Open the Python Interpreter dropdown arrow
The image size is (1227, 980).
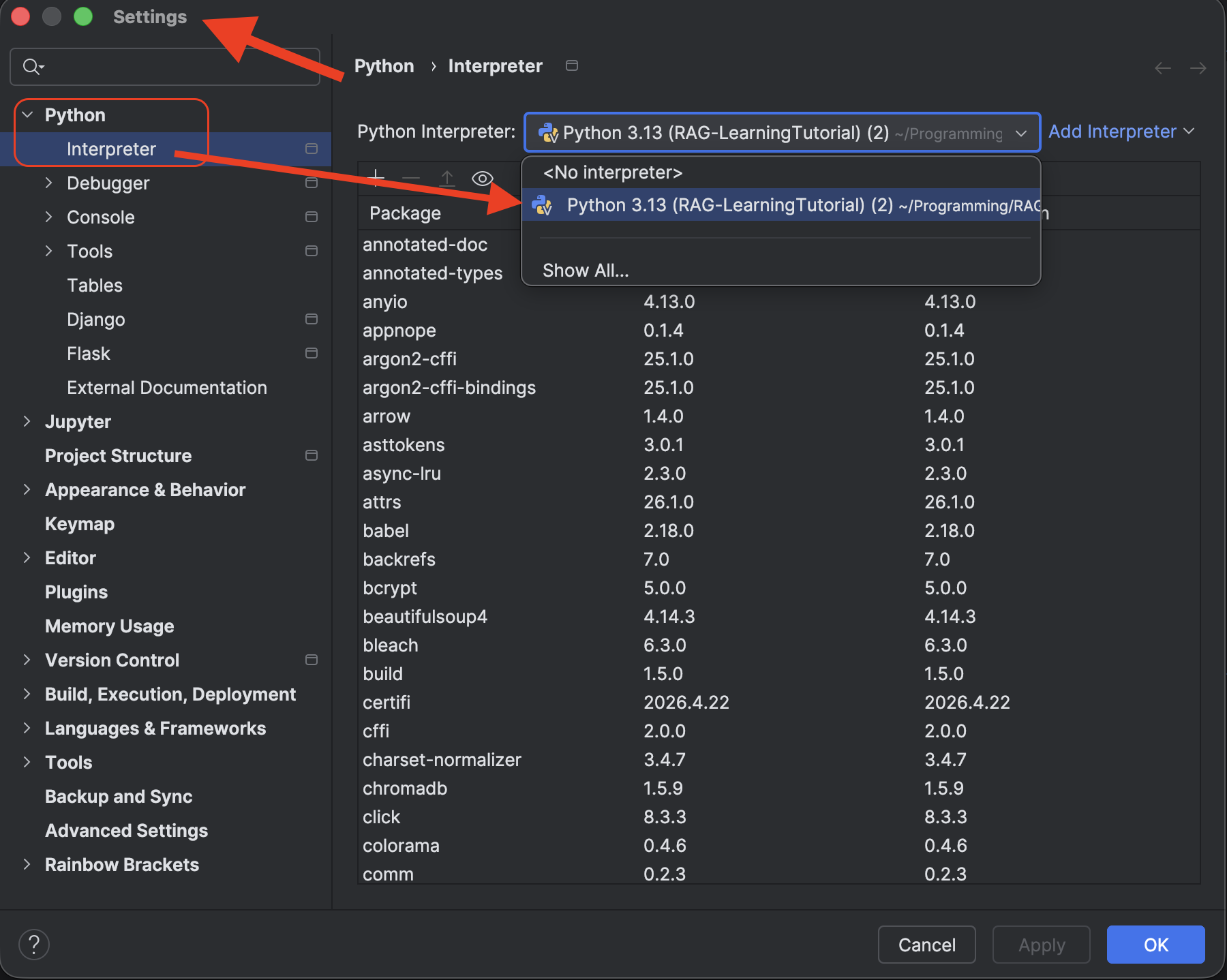pos(1021,133)
